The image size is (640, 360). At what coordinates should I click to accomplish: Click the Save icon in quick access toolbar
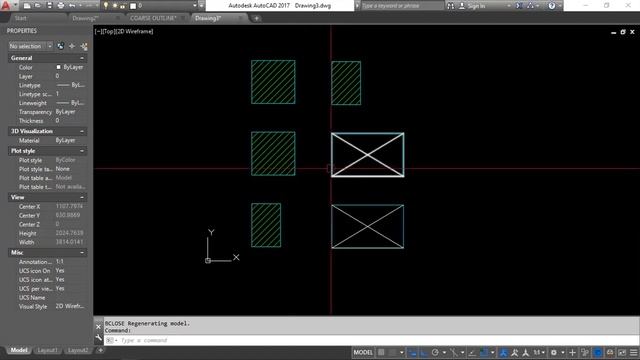[49, 6]
